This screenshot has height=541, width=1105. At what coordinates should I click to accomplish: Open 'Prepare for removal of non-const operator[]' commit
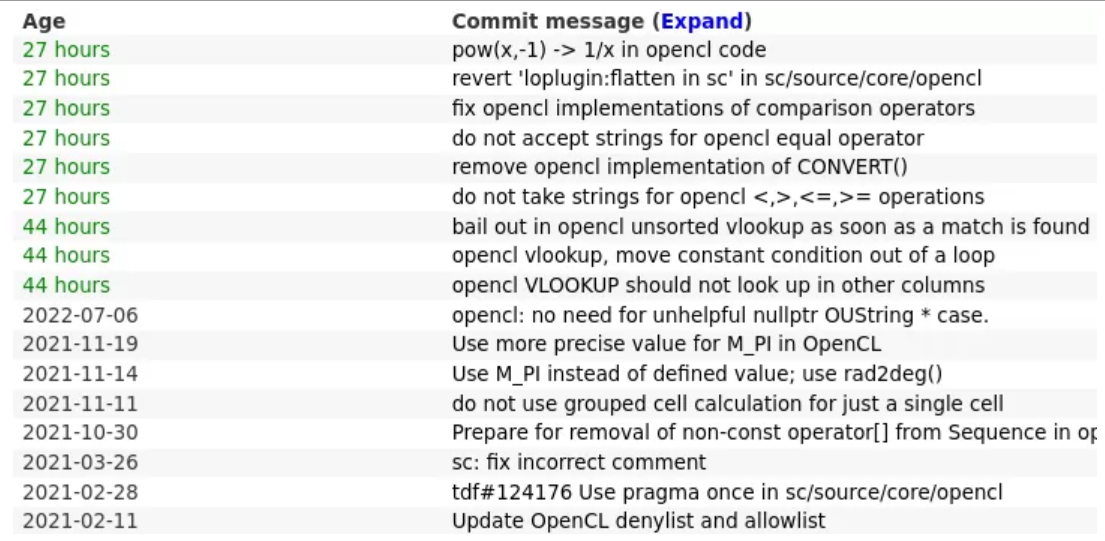[770, 433]
